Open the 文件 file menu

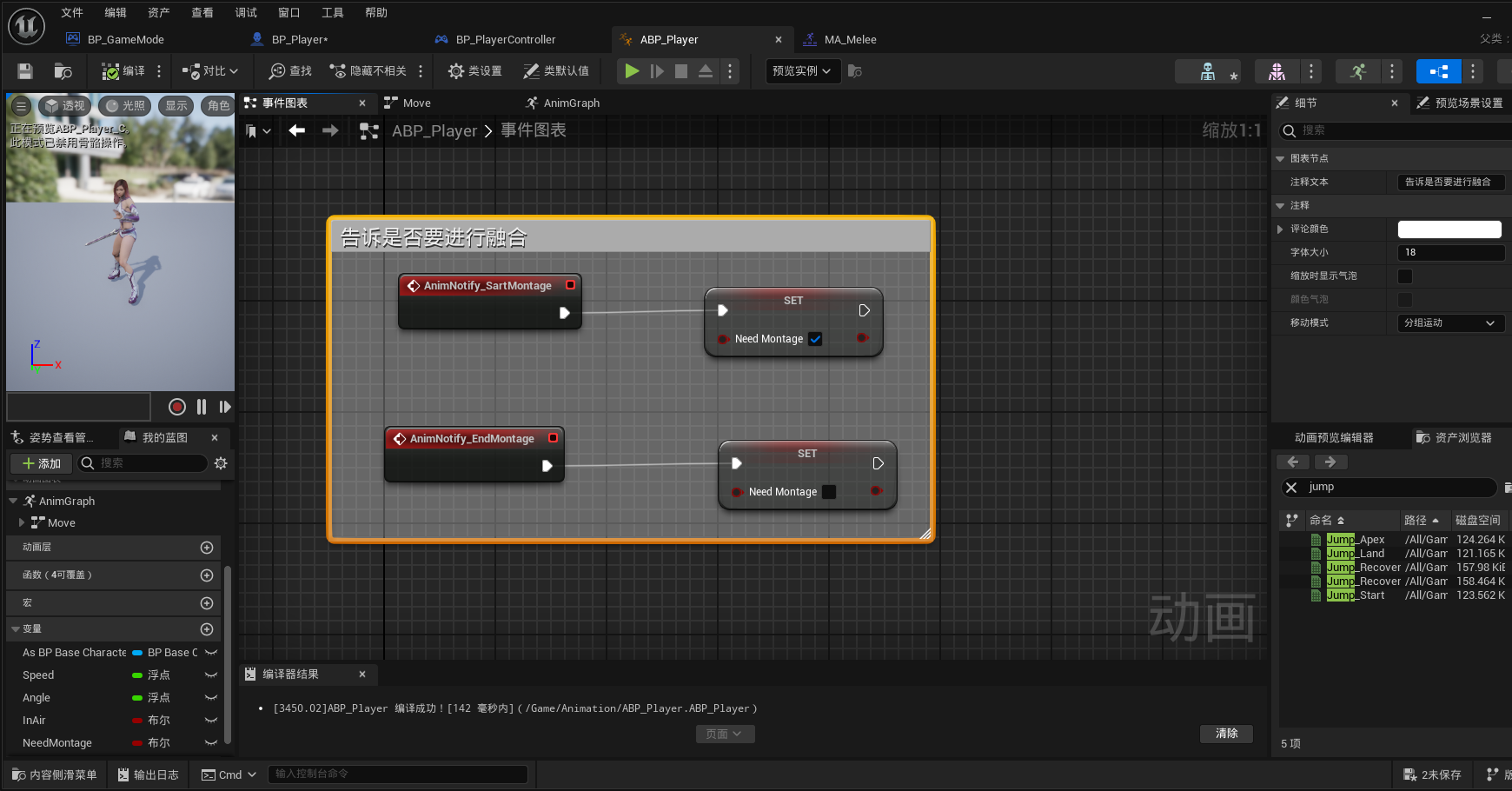[72, 12]
